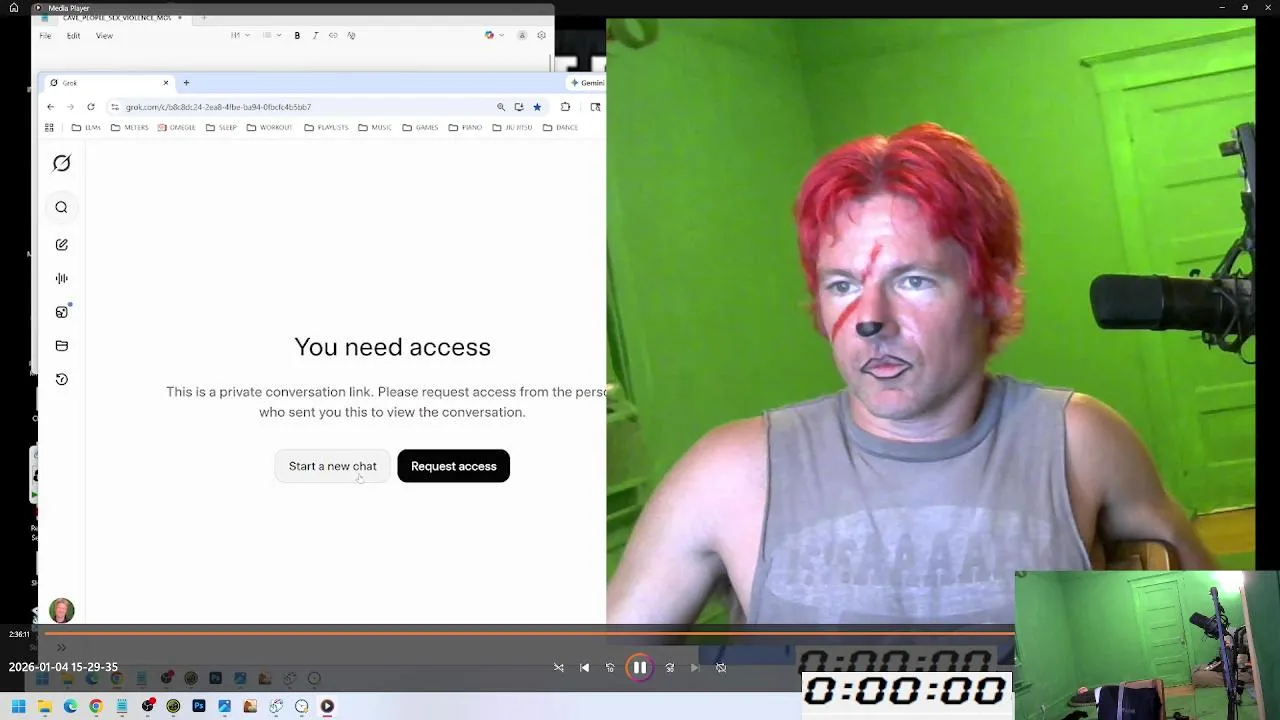The height and width of the screenshot is (720, 1280).
Task: Click the account icon in Notepad
Action: click(x=521, y=36)
